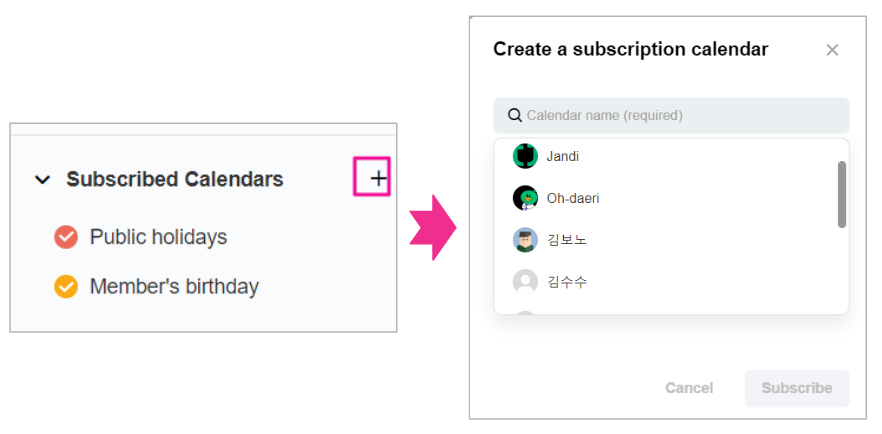The width and height of the screenshot is (882, 434).
Task: Select Oh-daeri from the list
Action: tap(573, 198)
